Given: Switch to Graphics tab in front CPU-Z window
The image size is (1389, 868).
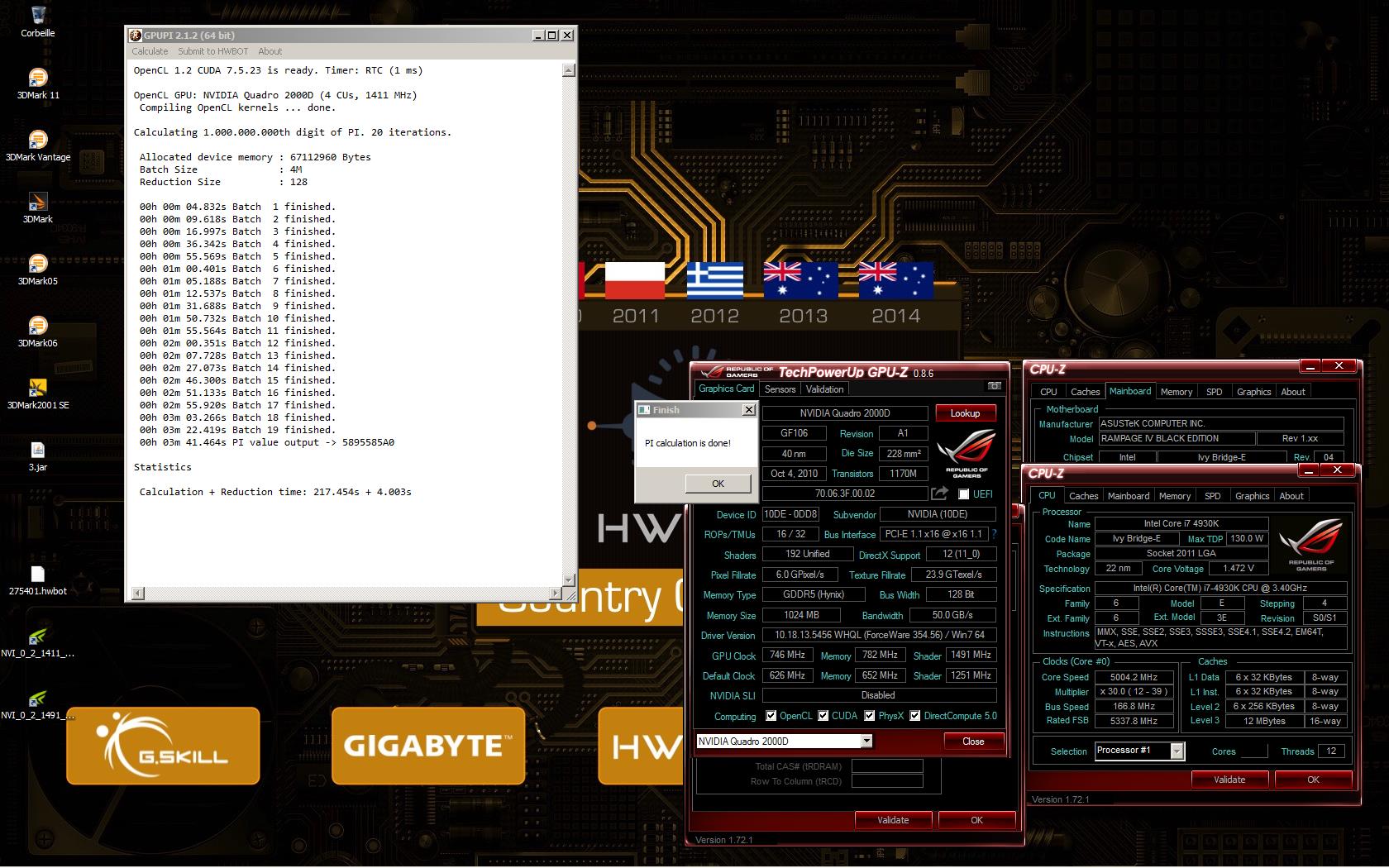Looking at the screenshot, I should (1252, 496).
